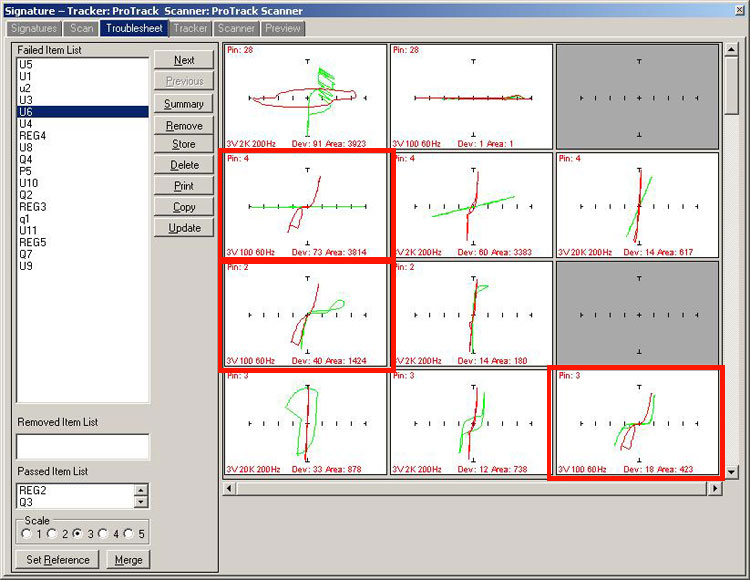Open the Scan tab
Screen dimensions: 750x580
point(81,28)
